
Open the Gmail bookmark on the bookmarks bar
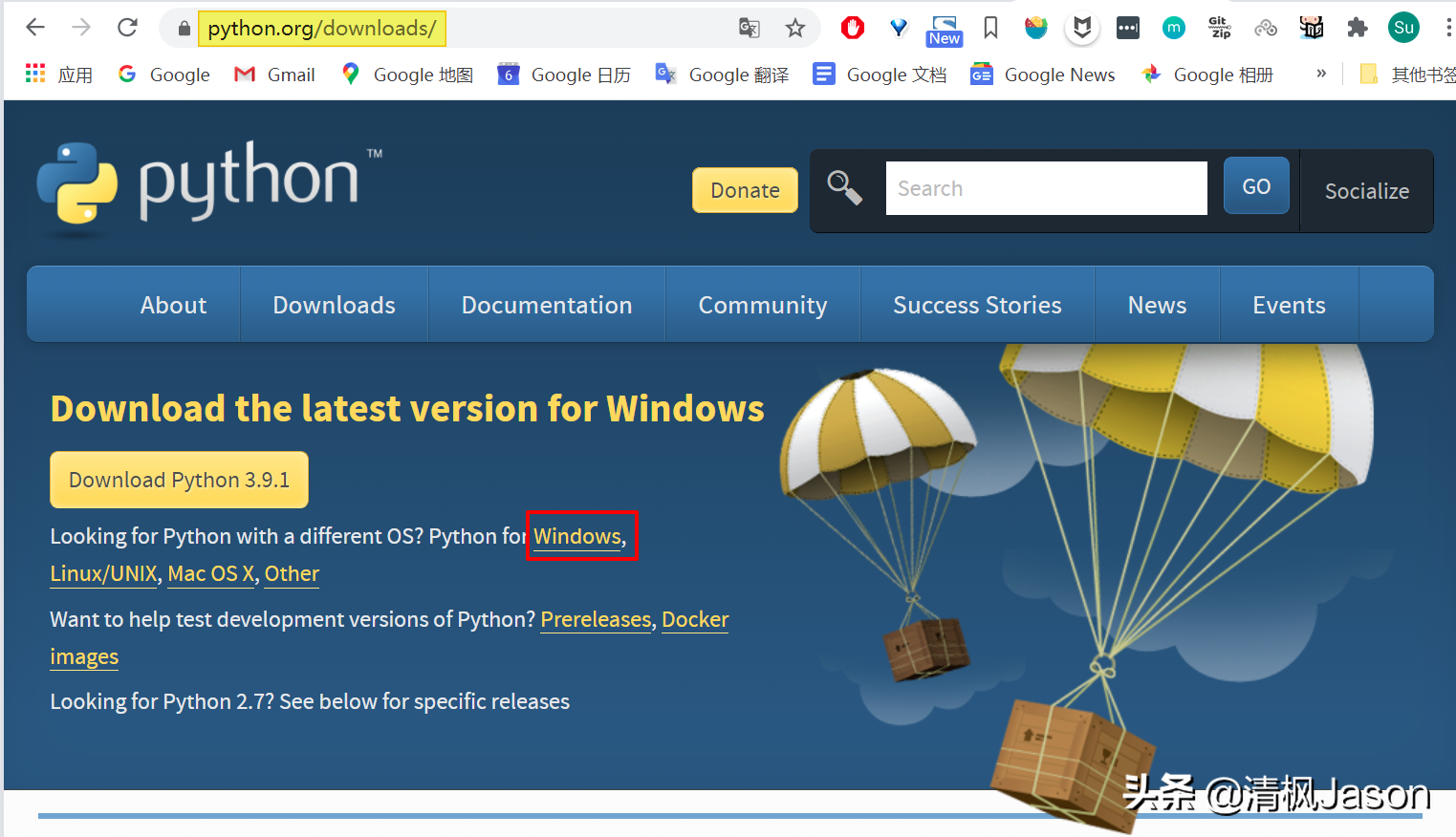pos(274,74)
